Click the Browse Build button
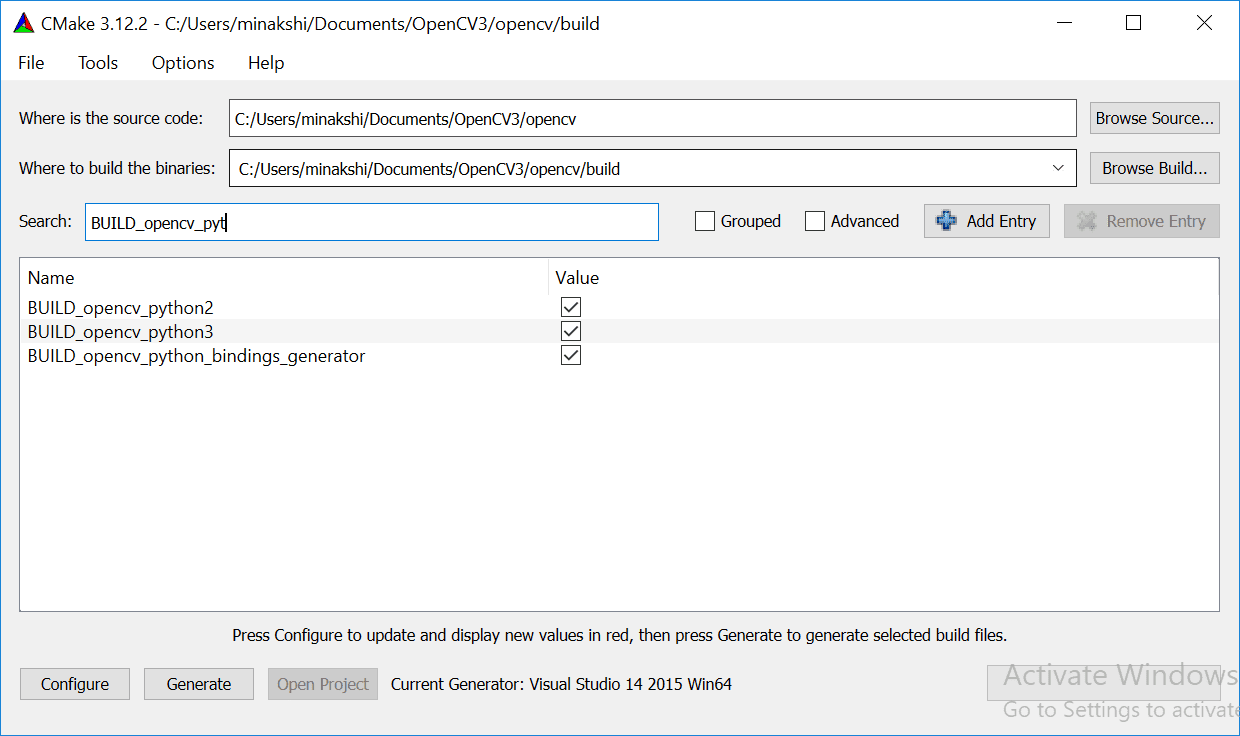Screen dimensions: 1240x736 pos(1155,168)
